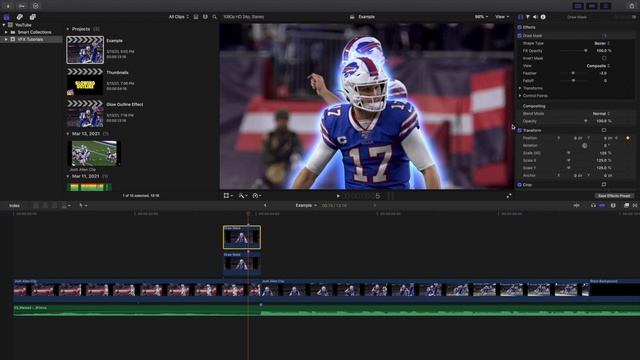Open browser search magnifier icon
The width and height of the screenshot is (640, 360).
click(x=215, y=17)
